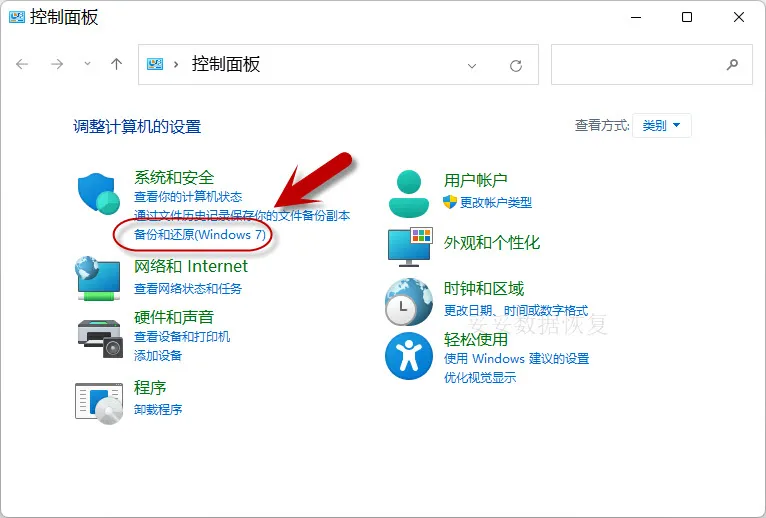Open the 系统和安全 category link

174,177
